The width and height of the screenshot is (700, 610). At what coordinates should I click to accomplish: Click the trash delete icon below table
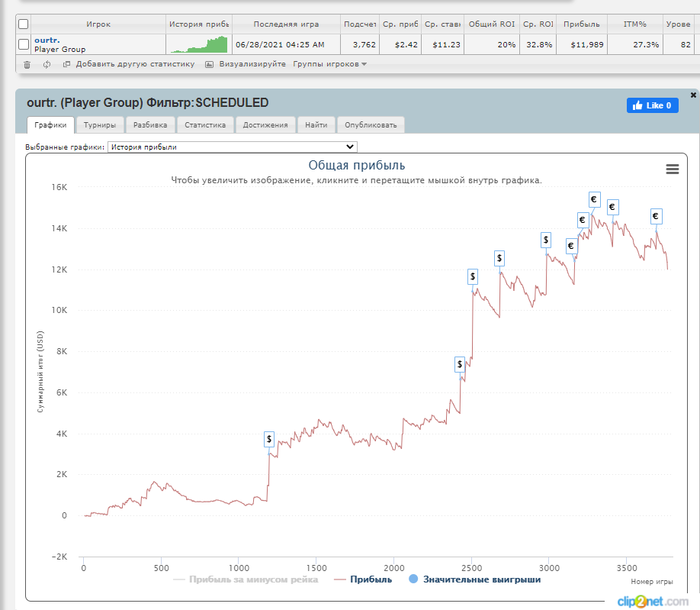click(27, 64)
